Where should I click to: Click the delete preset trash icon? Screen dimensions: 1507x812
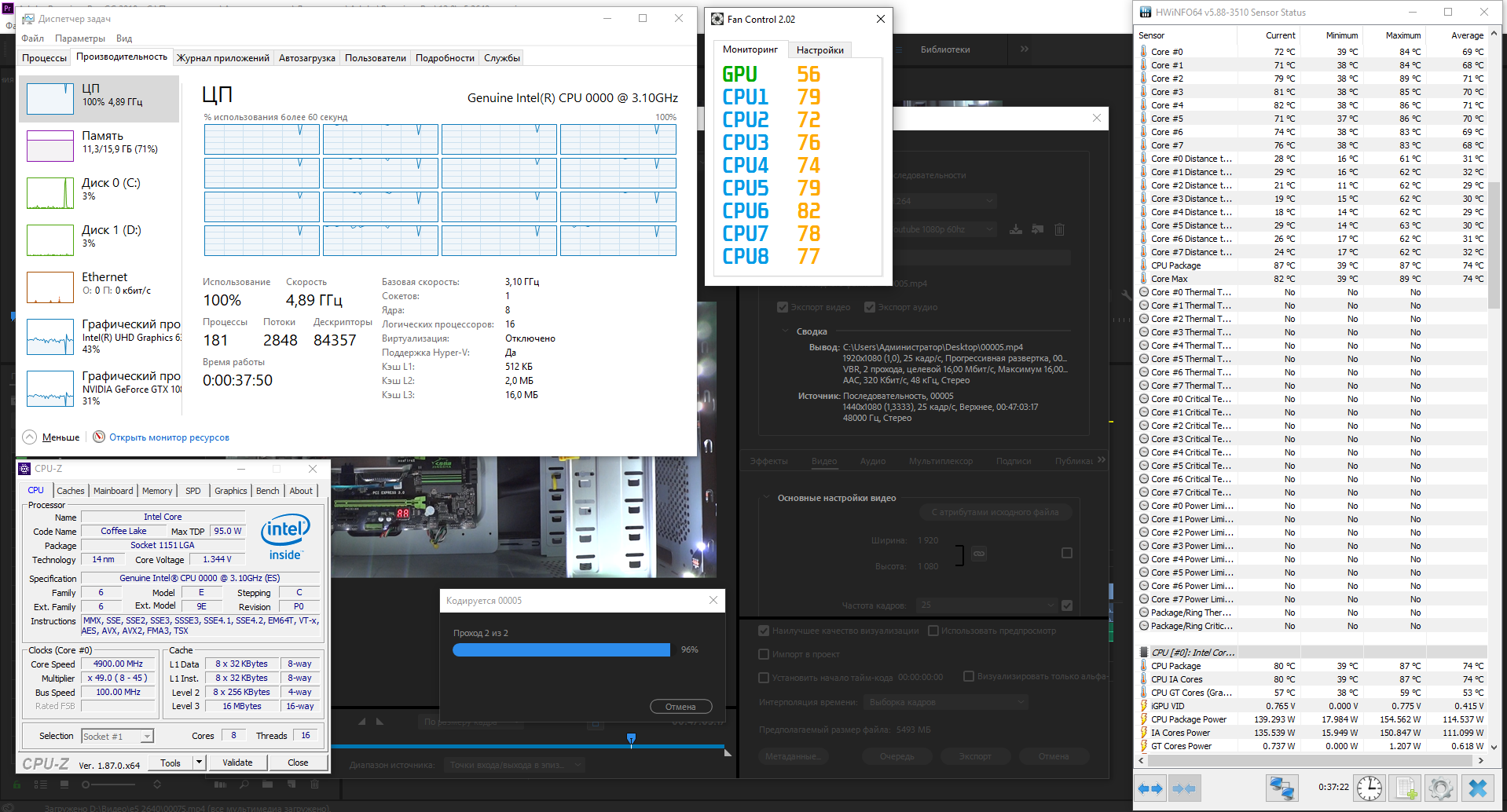(x=1059, y=229)
